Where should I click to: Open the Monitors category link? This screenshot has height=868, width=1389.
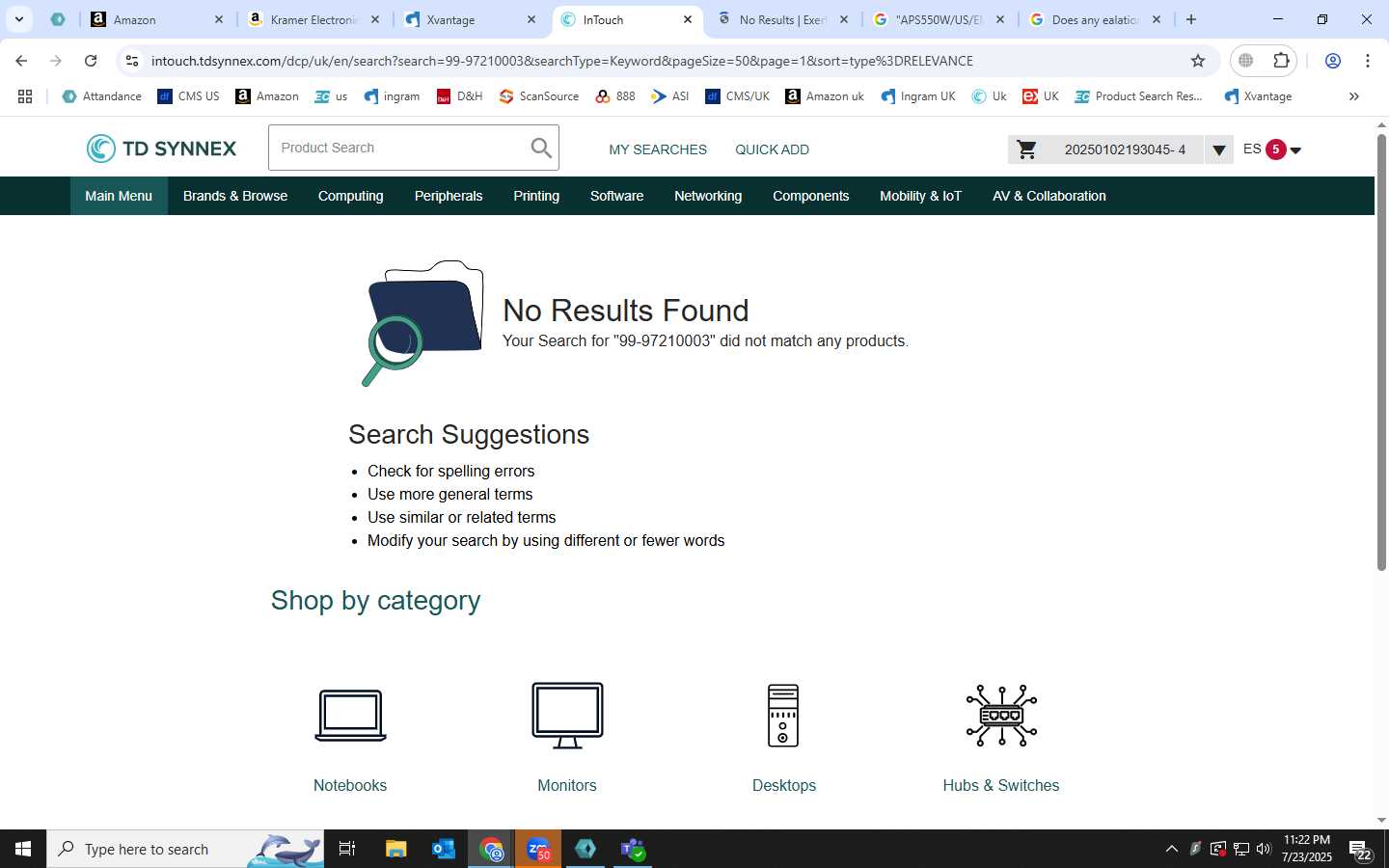click(x=567, y=785)
